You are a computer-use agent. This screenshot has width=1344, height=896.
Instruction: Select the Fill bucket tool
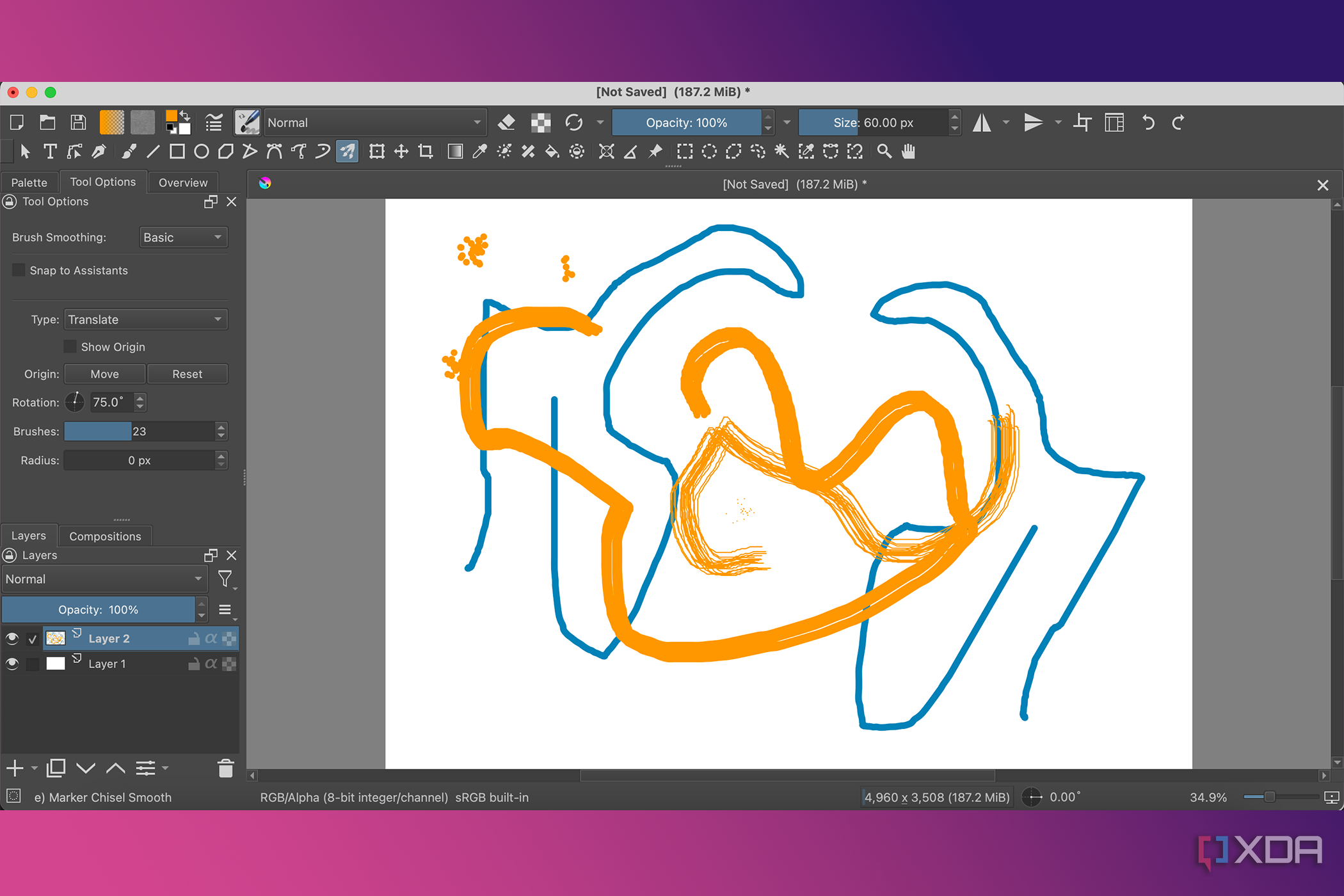point(552,152)
